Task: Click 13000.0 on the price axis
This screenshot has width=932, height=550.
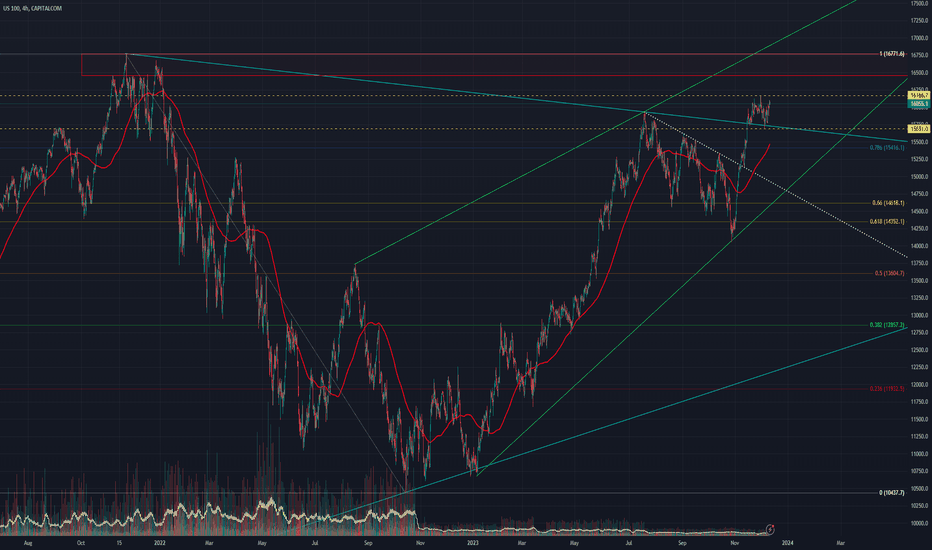Action: click(x=919, y=316)
